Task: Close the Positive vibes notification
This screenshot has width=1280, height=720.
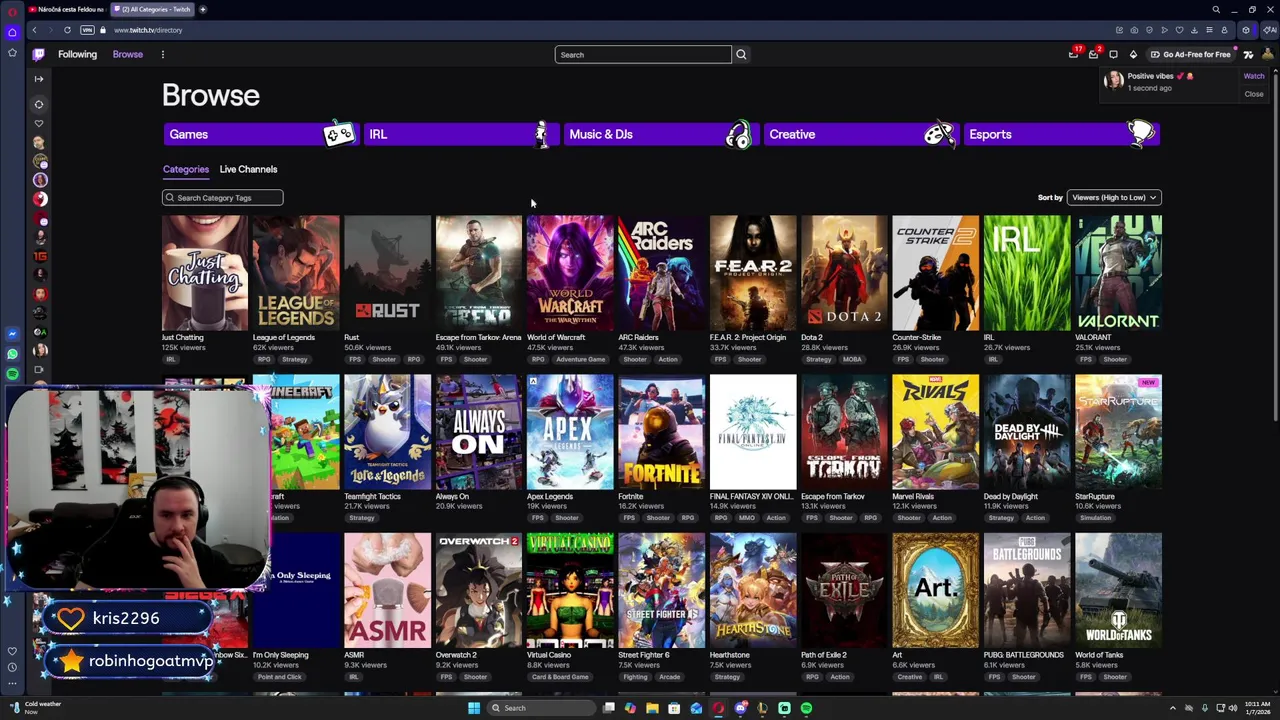Action: pos(1253,94)
